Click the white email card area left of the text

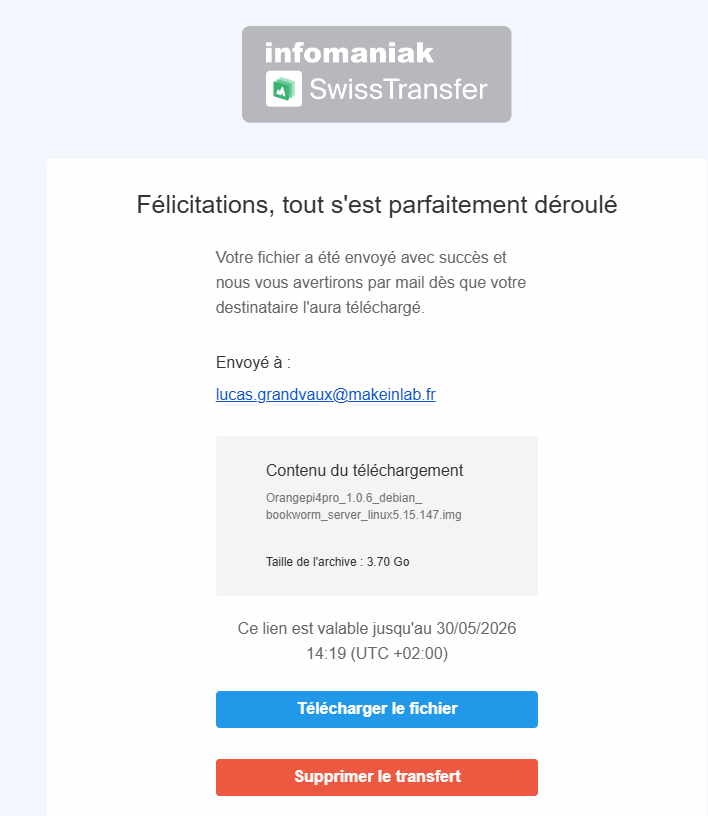130,468
